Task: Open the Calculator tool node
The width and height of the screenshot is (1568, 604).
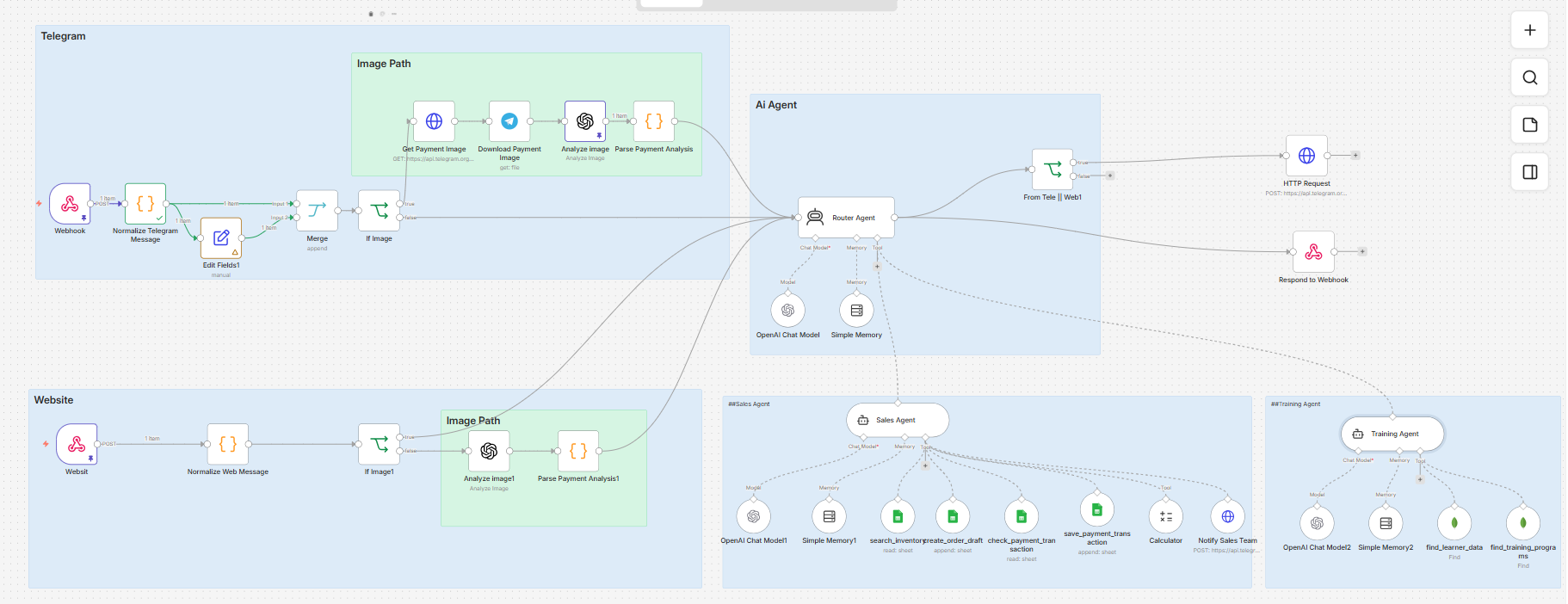Action: 1166,516
